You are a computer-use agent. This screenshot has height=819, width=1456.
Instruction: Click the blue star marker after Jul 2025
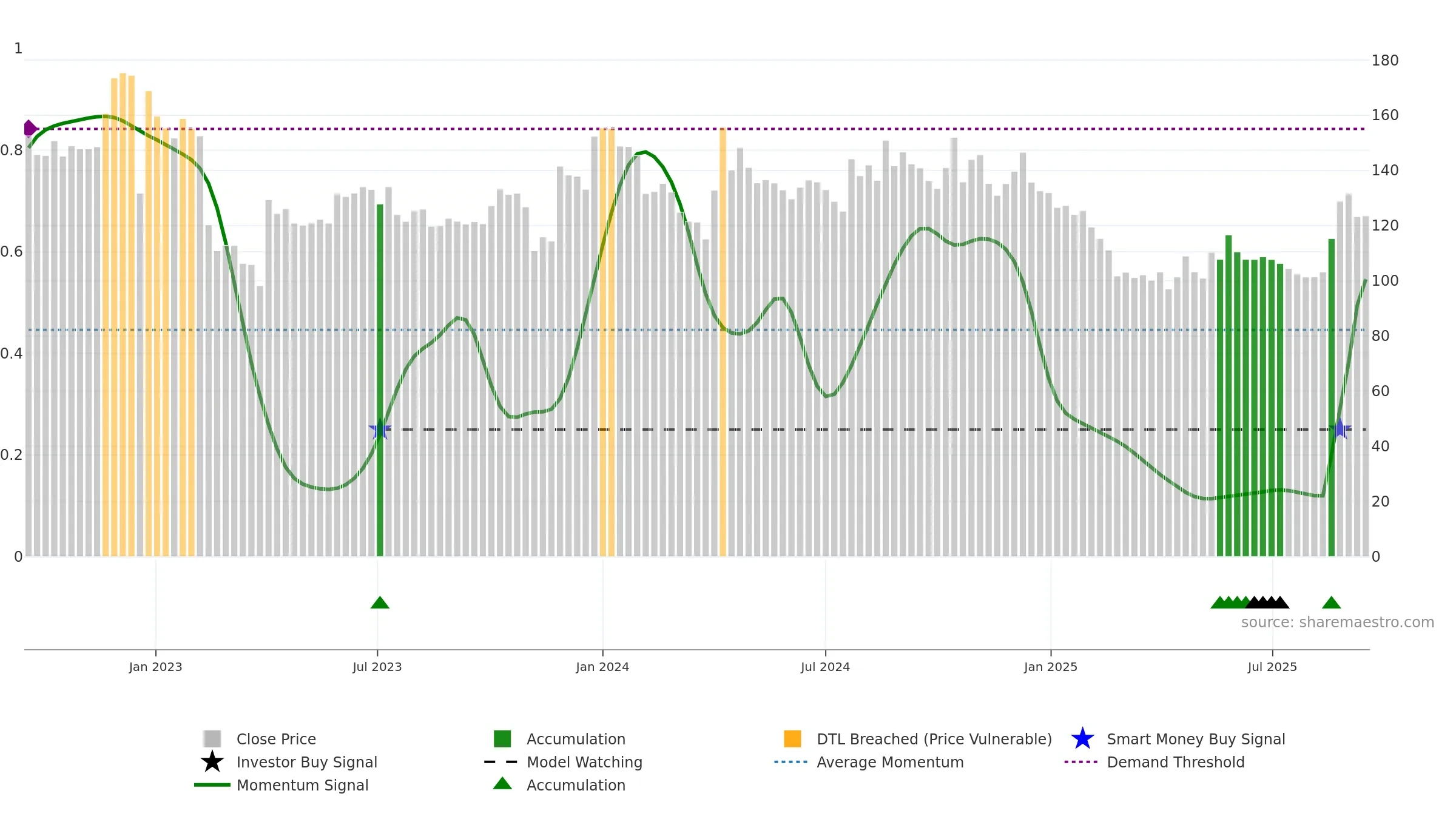[1340, 429]
